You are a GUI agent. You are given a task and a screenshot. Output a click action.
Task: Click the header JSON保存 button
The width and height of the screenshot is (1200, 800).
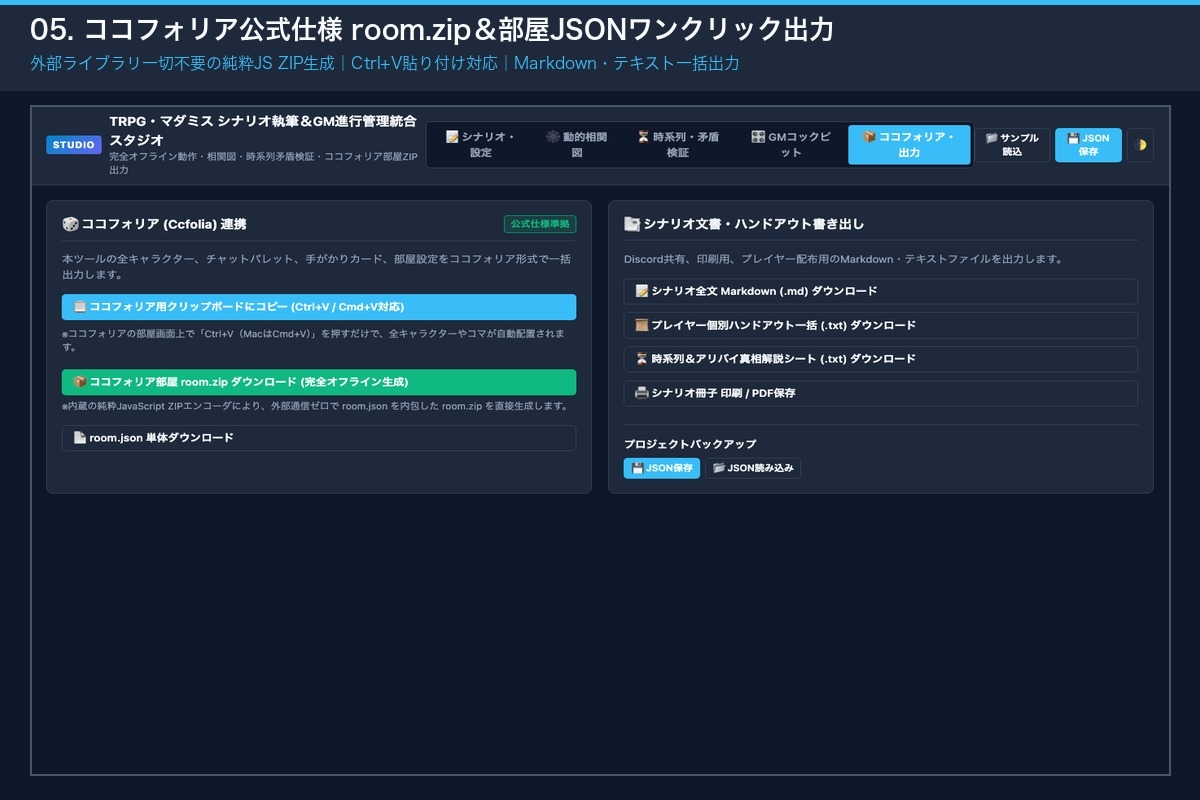point(1088,145)
